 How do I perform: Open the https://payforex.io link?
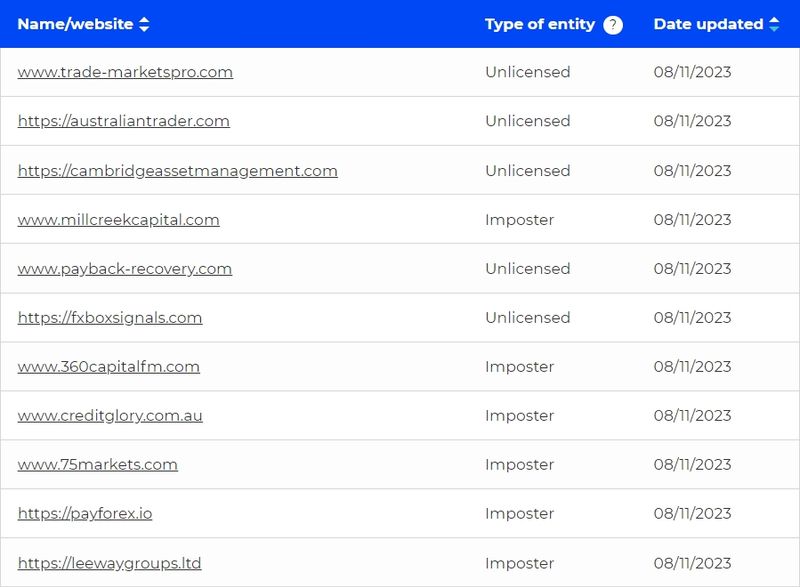tap(85, 514)
